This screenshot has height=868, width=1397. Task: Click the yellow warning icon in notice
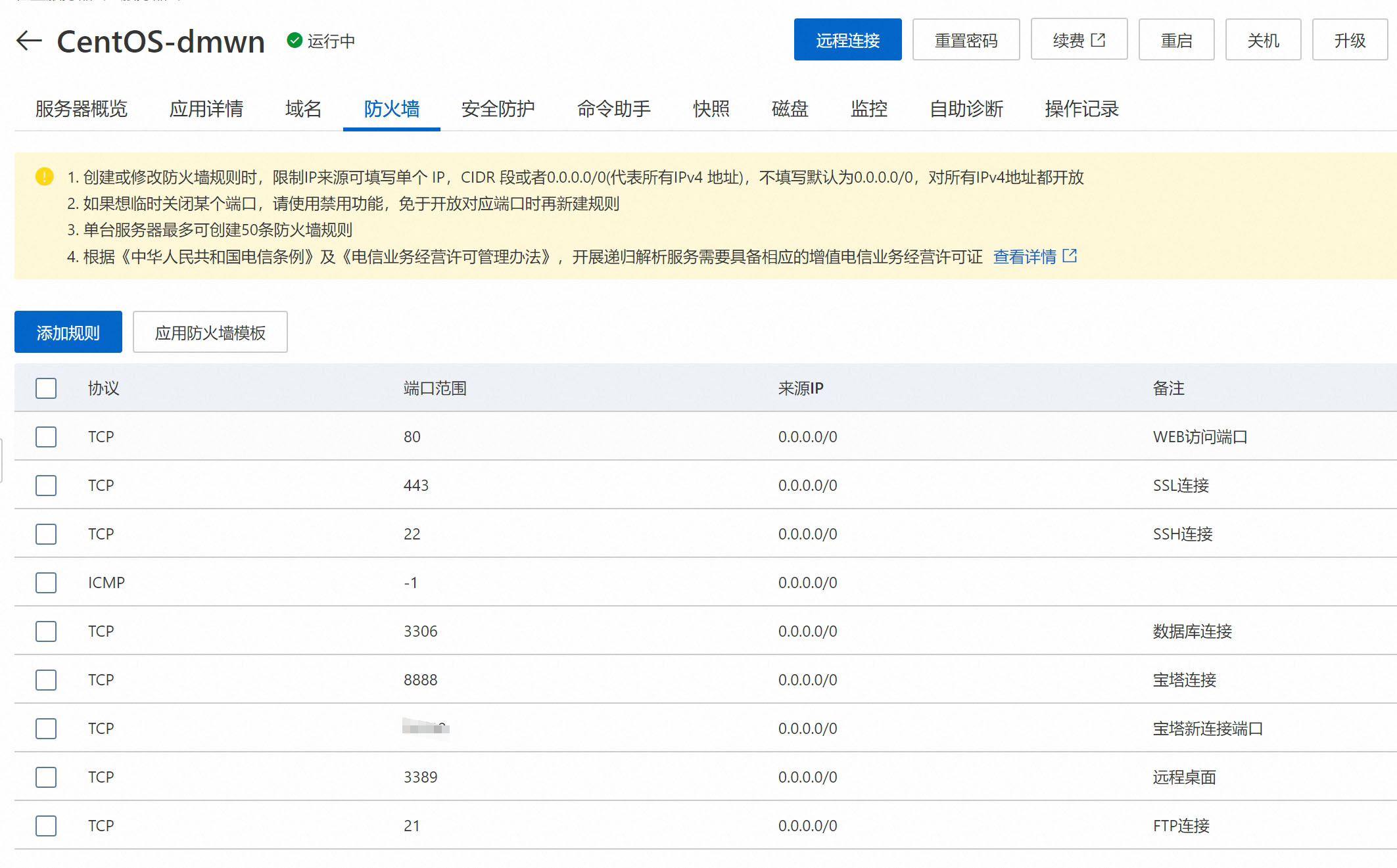pyautogui.click(x=44, y=177)
